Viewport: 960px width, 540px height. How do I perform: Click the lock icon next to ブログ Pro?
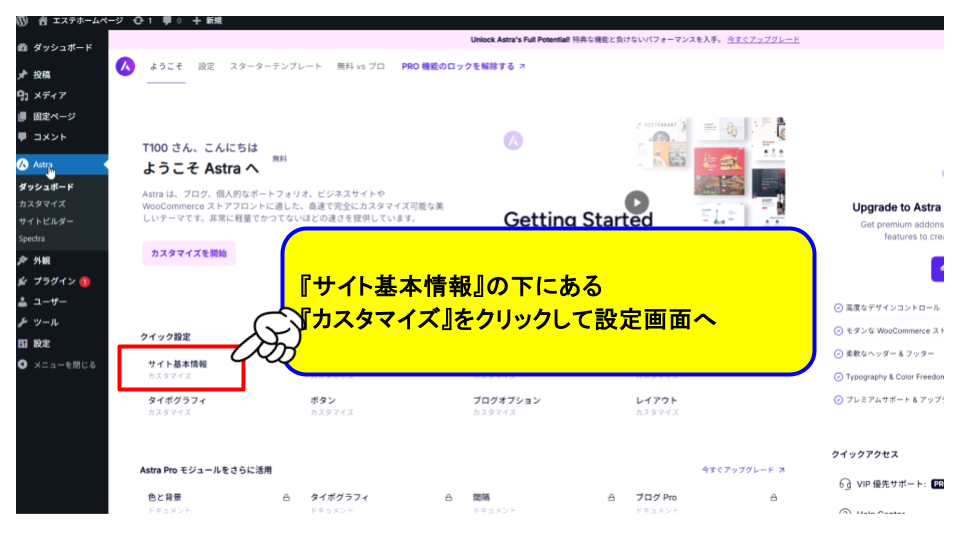tap(774, 498)
